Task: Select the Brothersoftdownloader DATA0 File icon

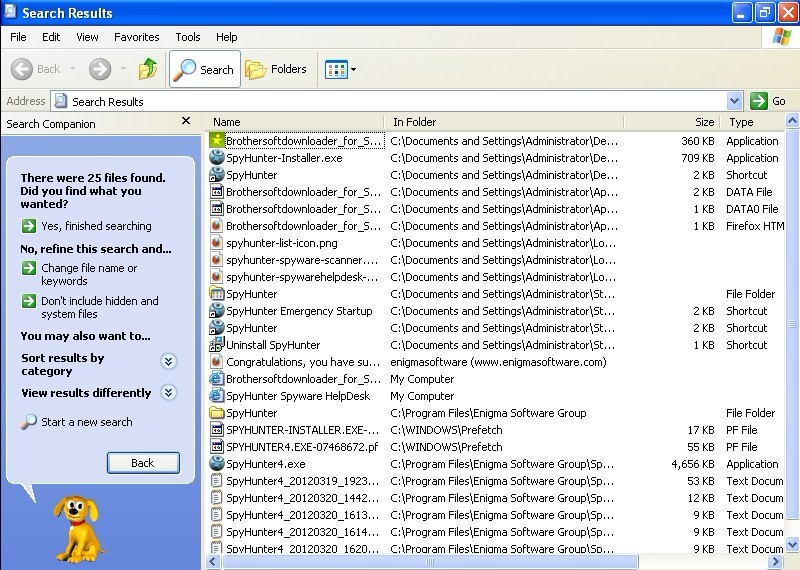Action: [x=217, y=209]
